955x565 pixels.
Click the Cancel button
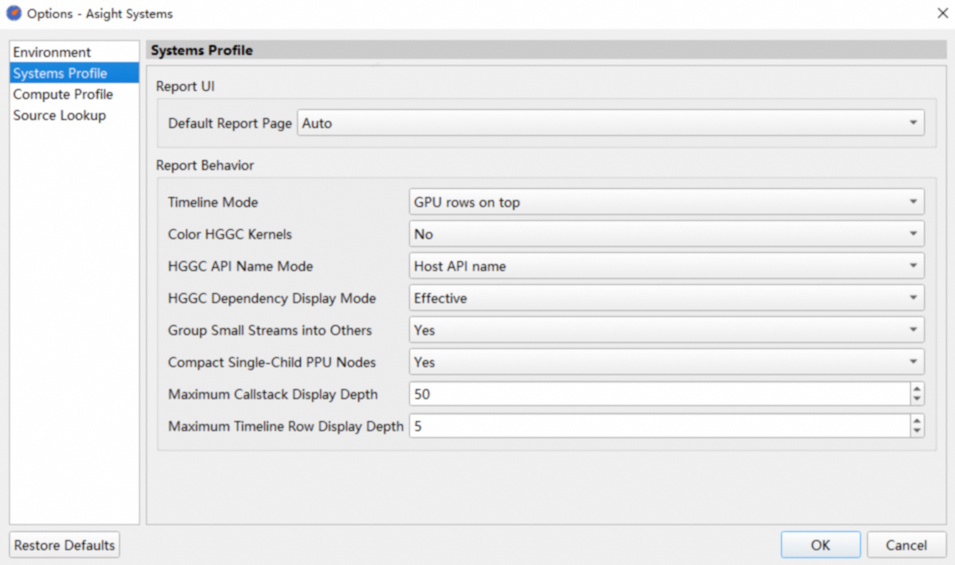tap(906, 545)
